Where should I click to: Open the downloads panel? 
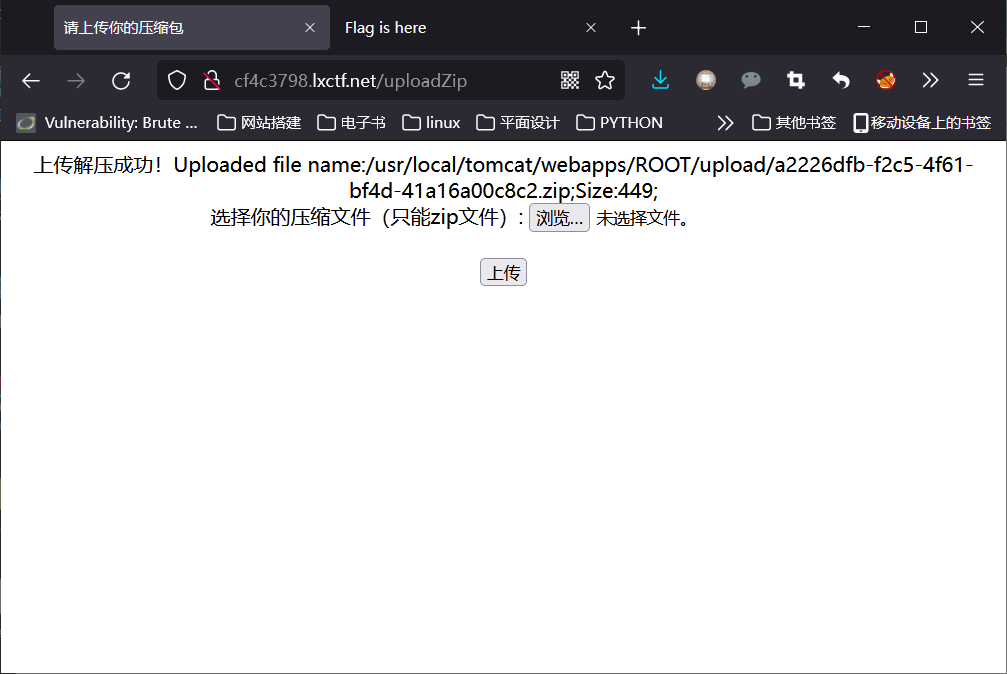point(660,80)
